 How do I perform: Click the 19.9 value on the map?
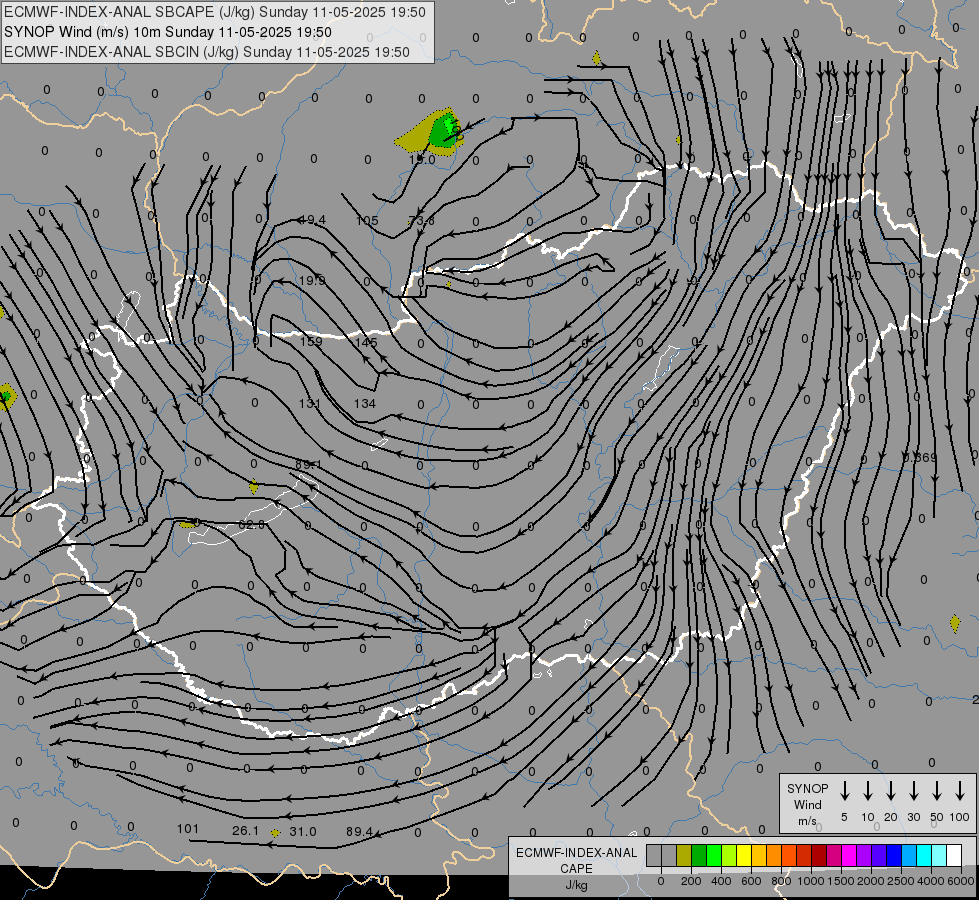[312, 280]
